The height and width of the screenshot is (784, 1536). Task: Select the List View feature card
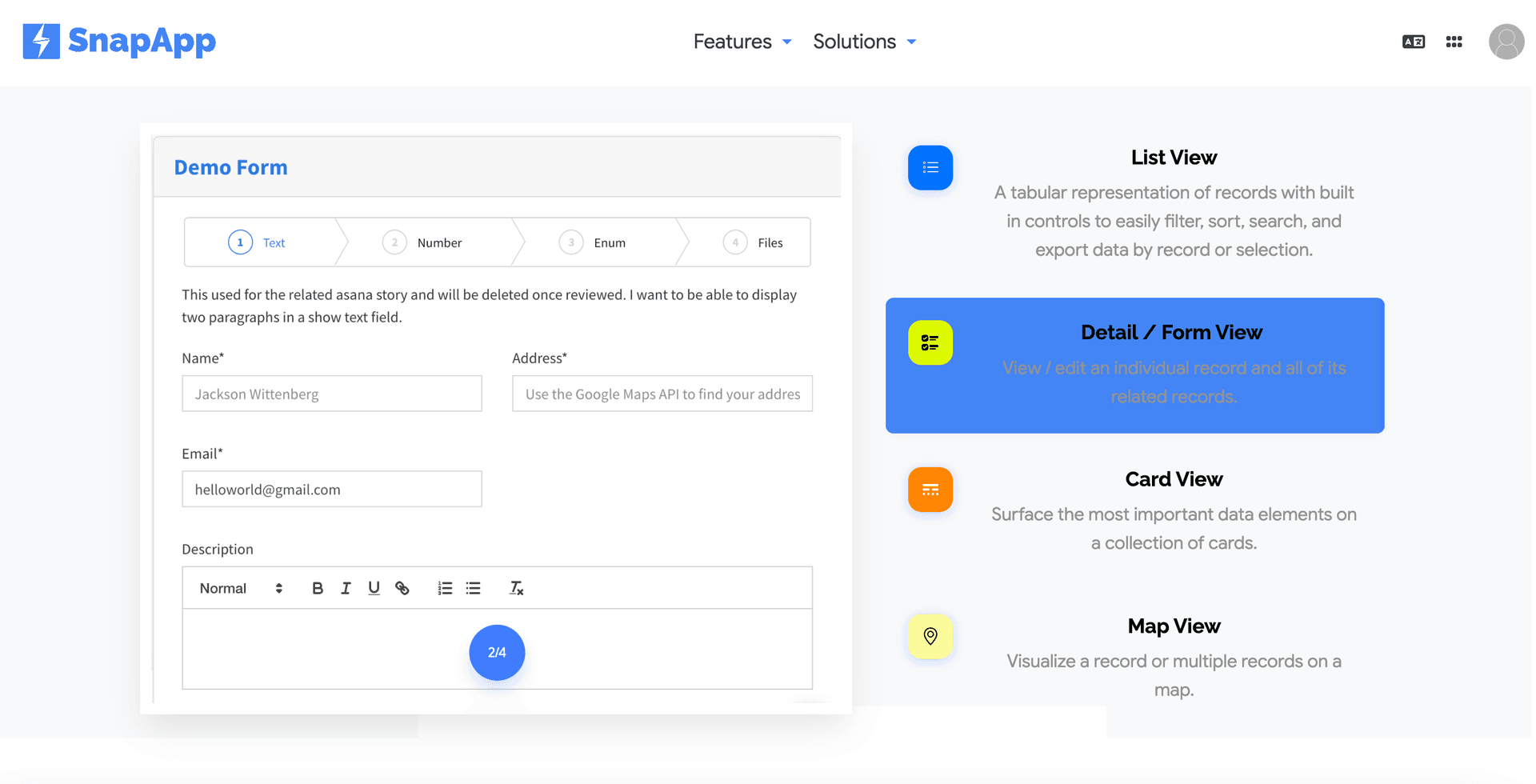tap(1135, 203)
